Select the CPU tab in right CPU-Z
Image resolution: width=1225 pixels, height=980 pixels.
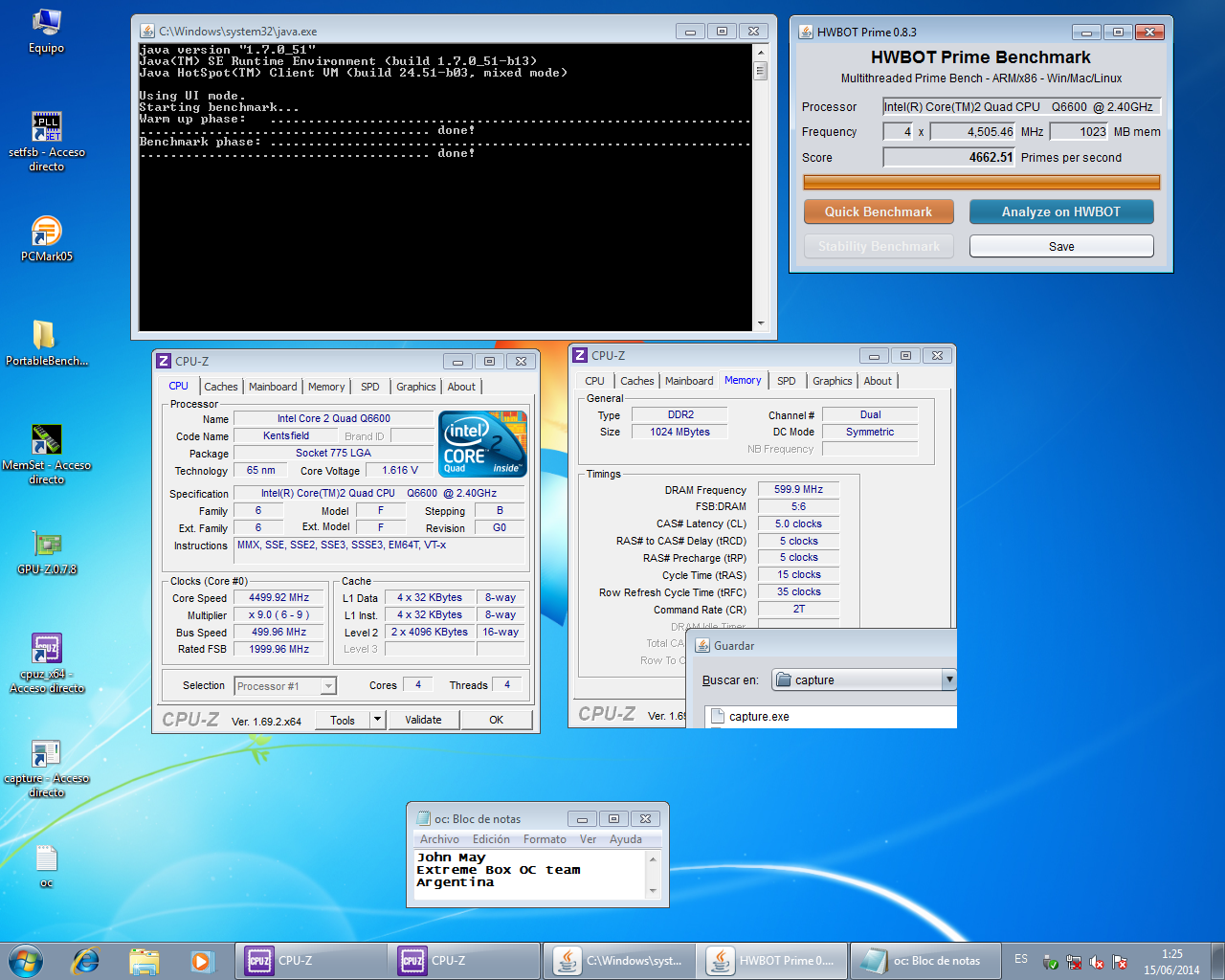[x=595, y=381]
